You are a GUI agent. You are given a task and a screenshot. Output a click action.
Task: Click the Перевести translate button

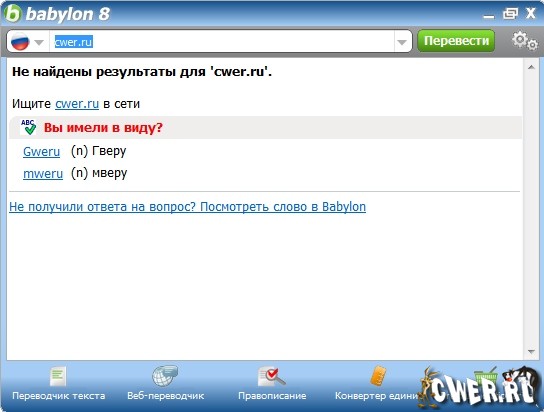click(x=456, y=41)
